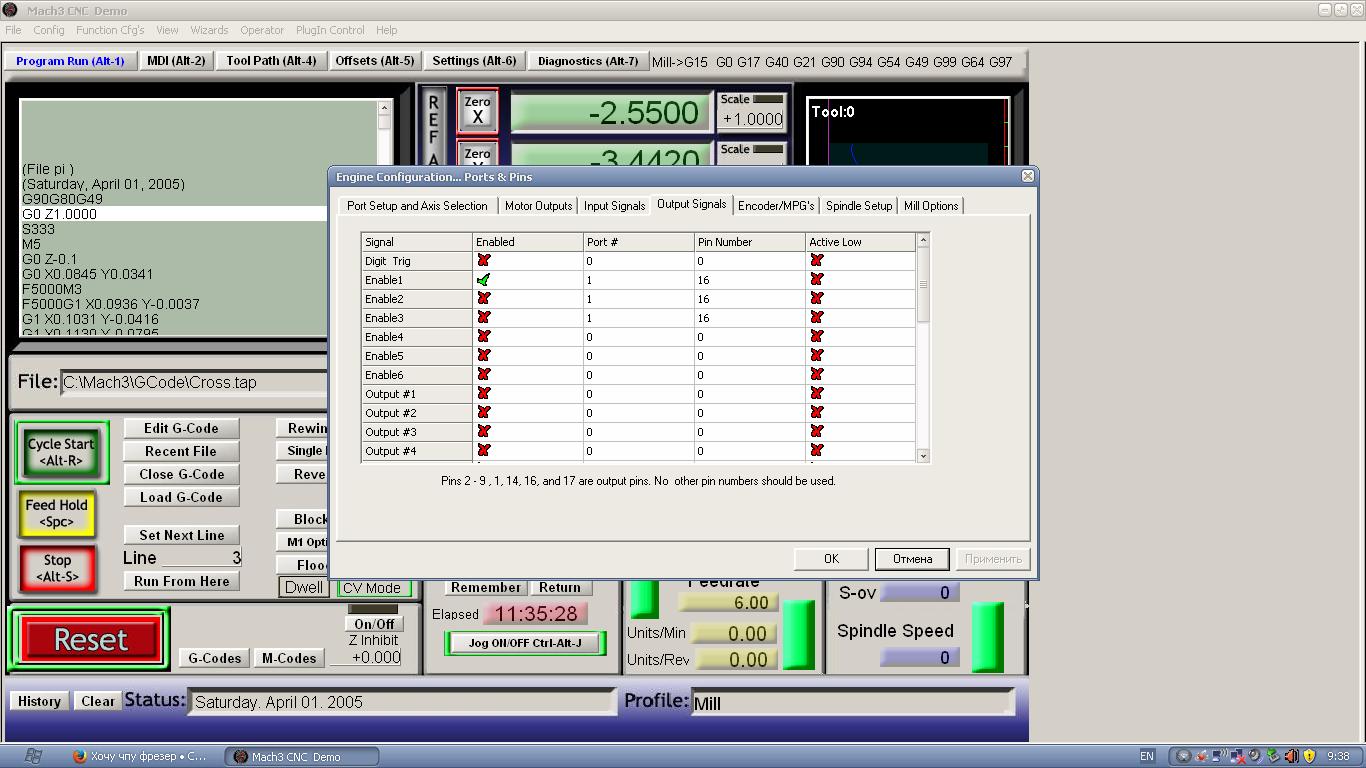Toggle Active Low mark for Enable4 row
Screen dimensions: 1366x768
coord(817,337)
